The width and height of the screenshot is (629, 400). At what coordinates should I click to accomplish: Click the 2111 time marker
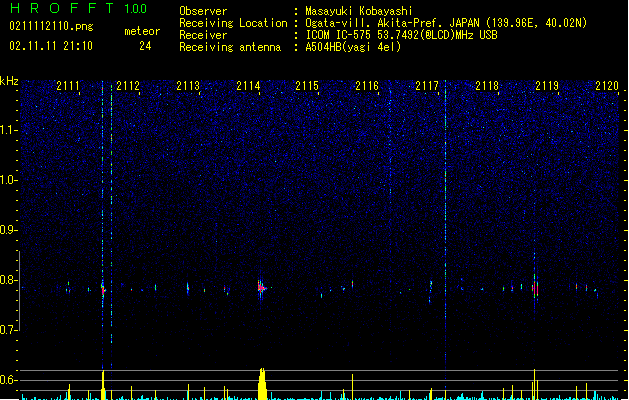pos(68,86)
